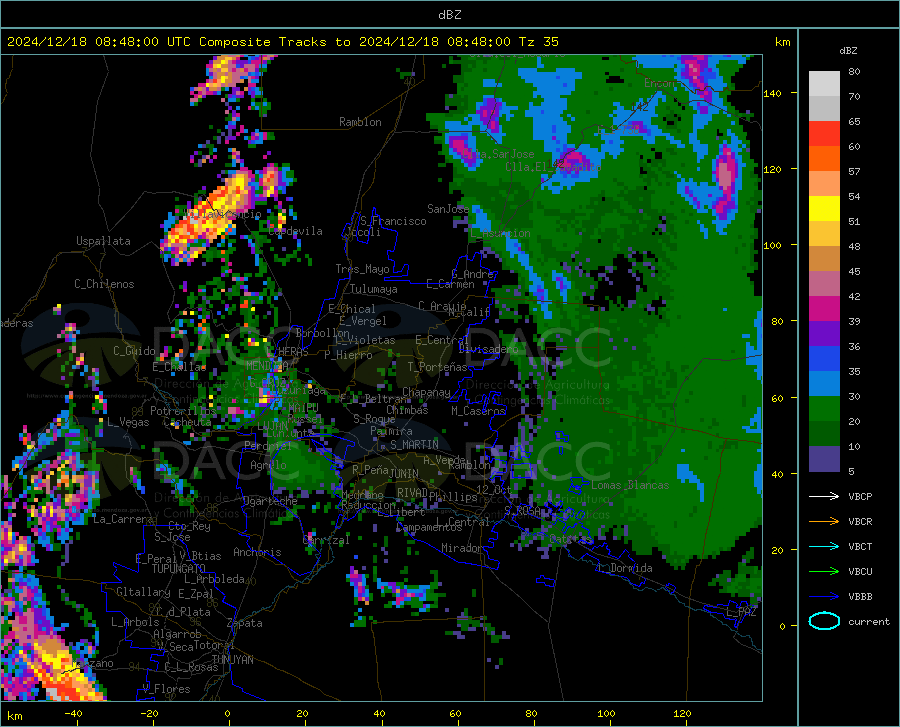Click the 'L_Dormida' map label
This screenshot has height=727, width=900.
(x=624, y=568)
